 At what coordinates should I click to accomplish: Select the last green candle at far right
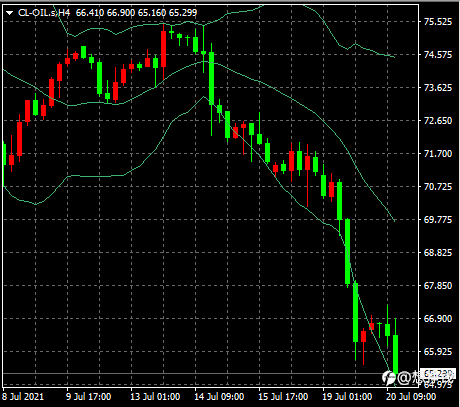pyautogui.click(x=396, y=354)
